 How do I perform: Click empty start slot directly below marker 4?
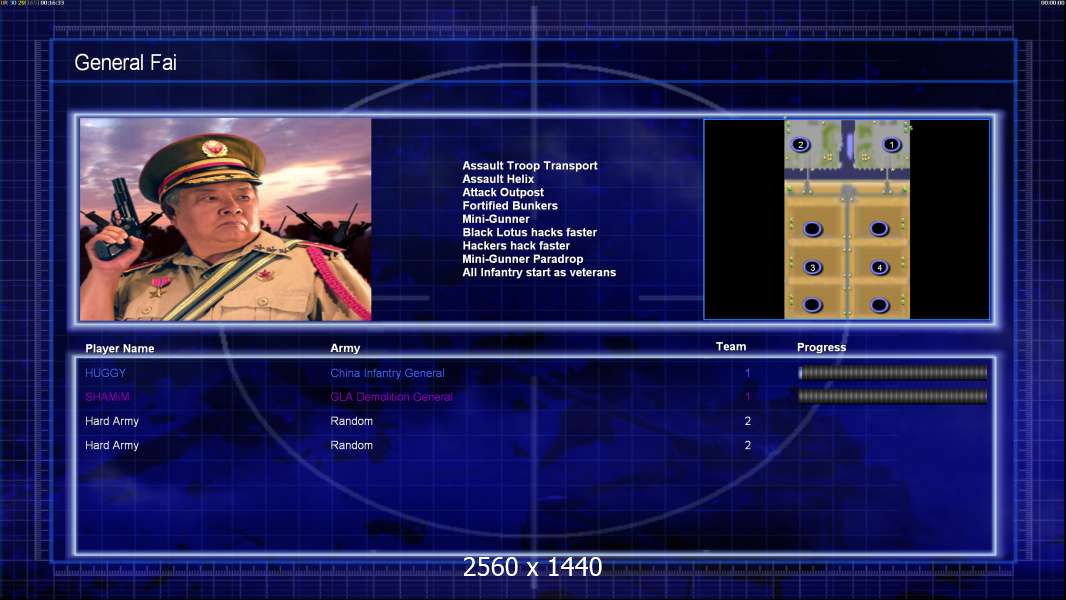[x=879, y=305]
